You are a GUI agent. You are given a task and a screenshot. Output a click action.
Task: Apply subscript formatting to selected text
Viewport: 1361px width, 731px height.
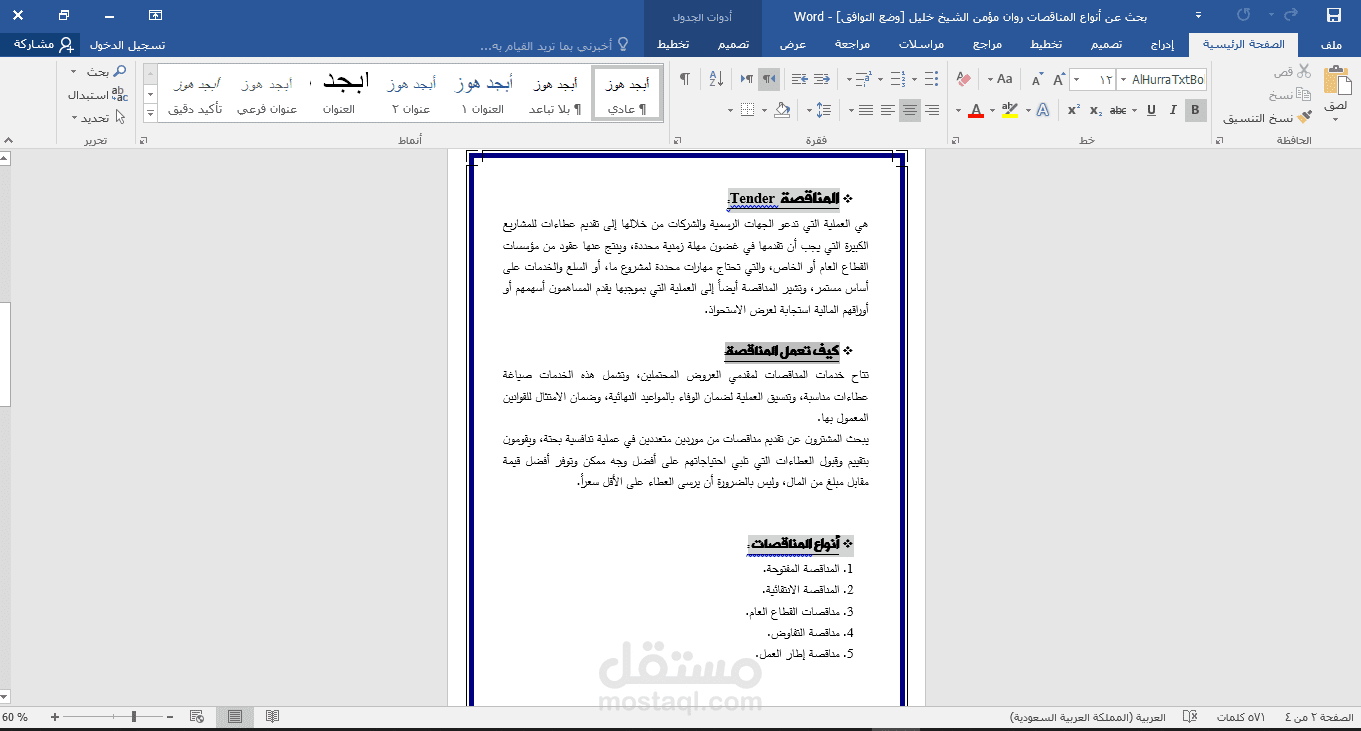1095,110
